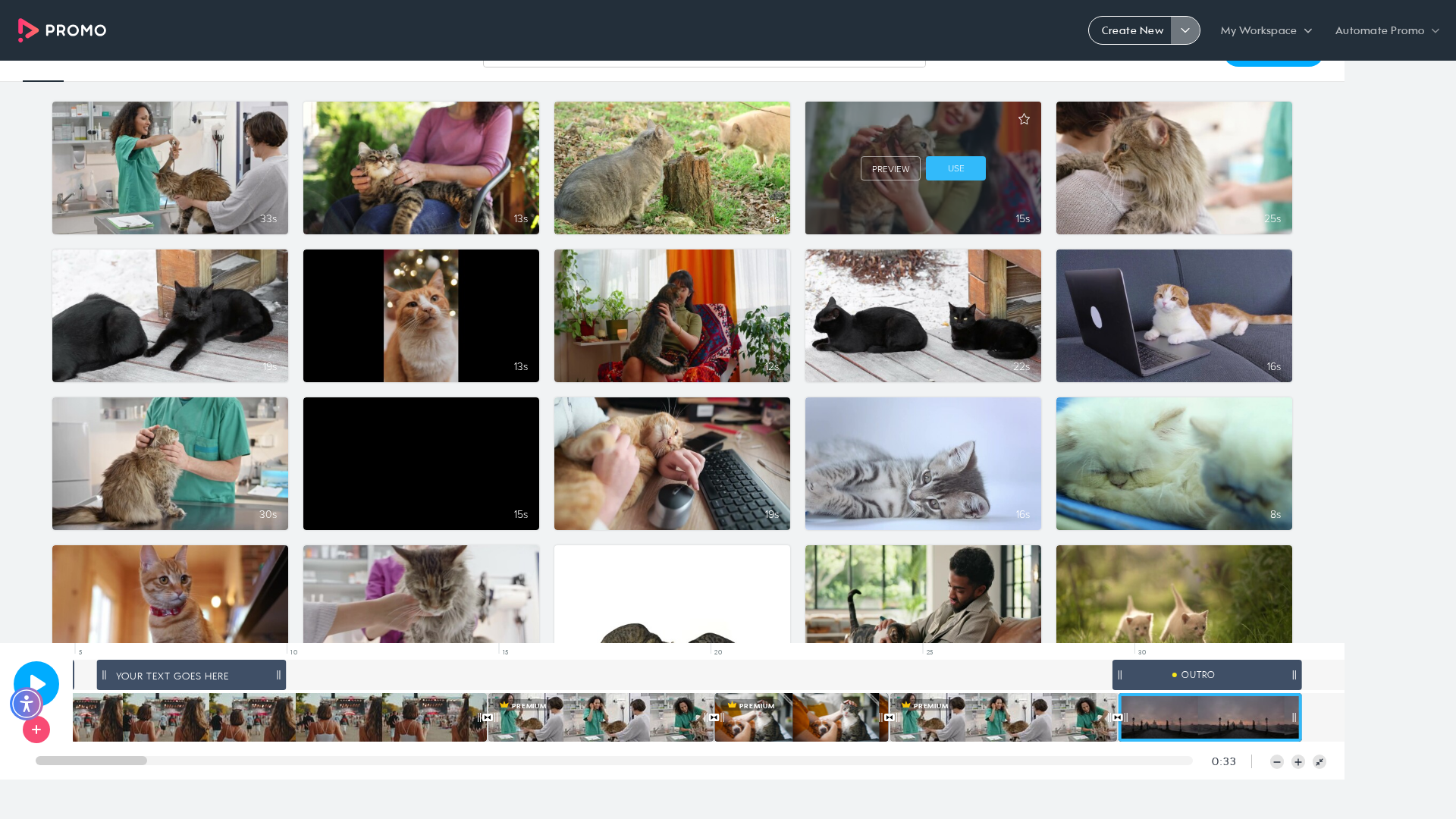Select the OUTRO text block on timeline
Image resolution: width=1456 pixels, height=819 pixels.
click(1207, 675)
